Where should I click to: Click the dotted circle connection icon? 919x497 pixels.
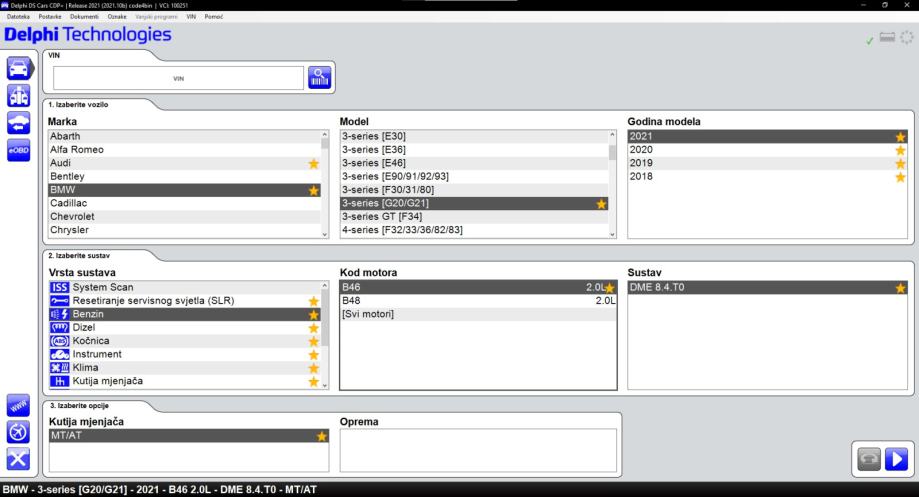pyautogui.click(x=907, y=38)
